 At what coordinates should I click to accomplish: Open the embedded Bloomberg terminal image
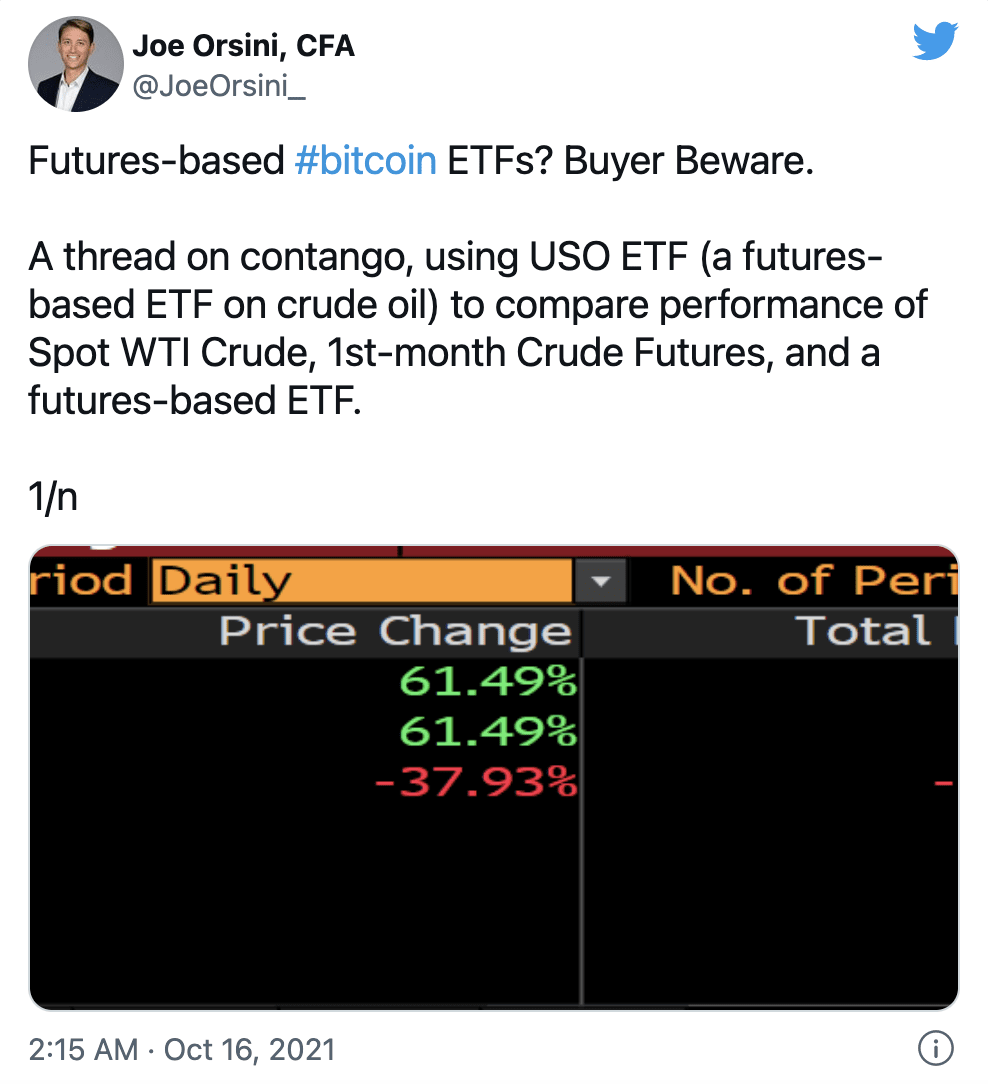(494, 777)
